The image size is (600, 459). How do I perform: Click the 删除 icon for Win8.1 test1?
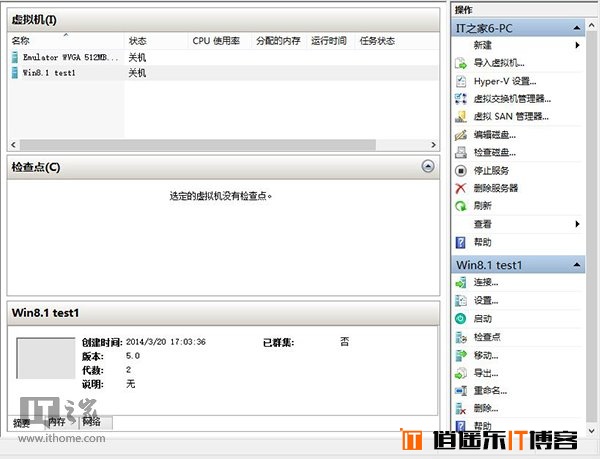click(x=461, y=409)
